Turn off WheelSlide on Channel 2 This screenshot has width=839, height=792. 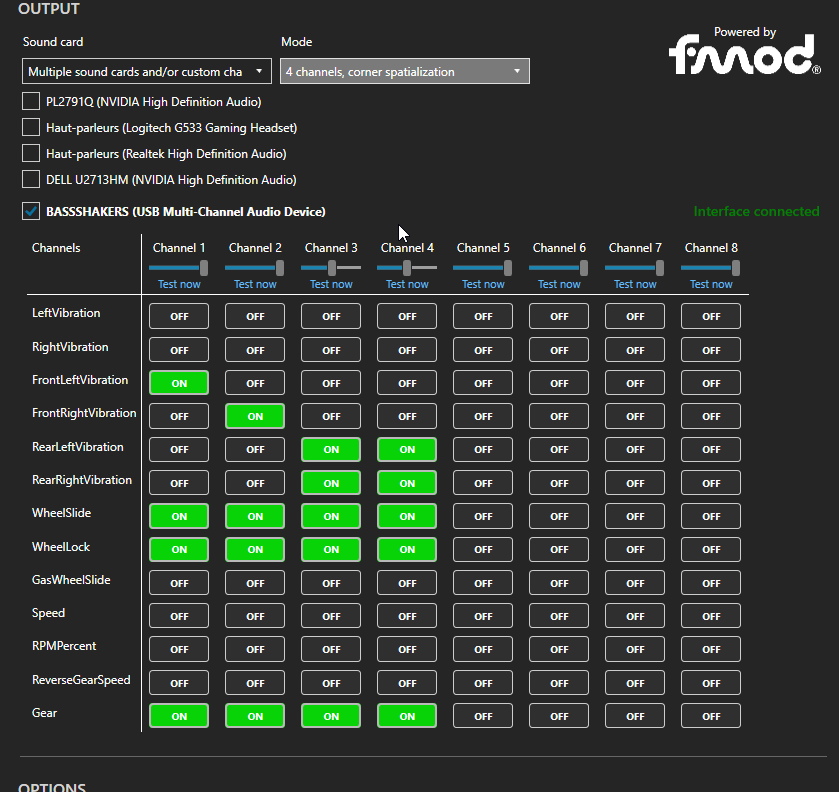(255, 516)
